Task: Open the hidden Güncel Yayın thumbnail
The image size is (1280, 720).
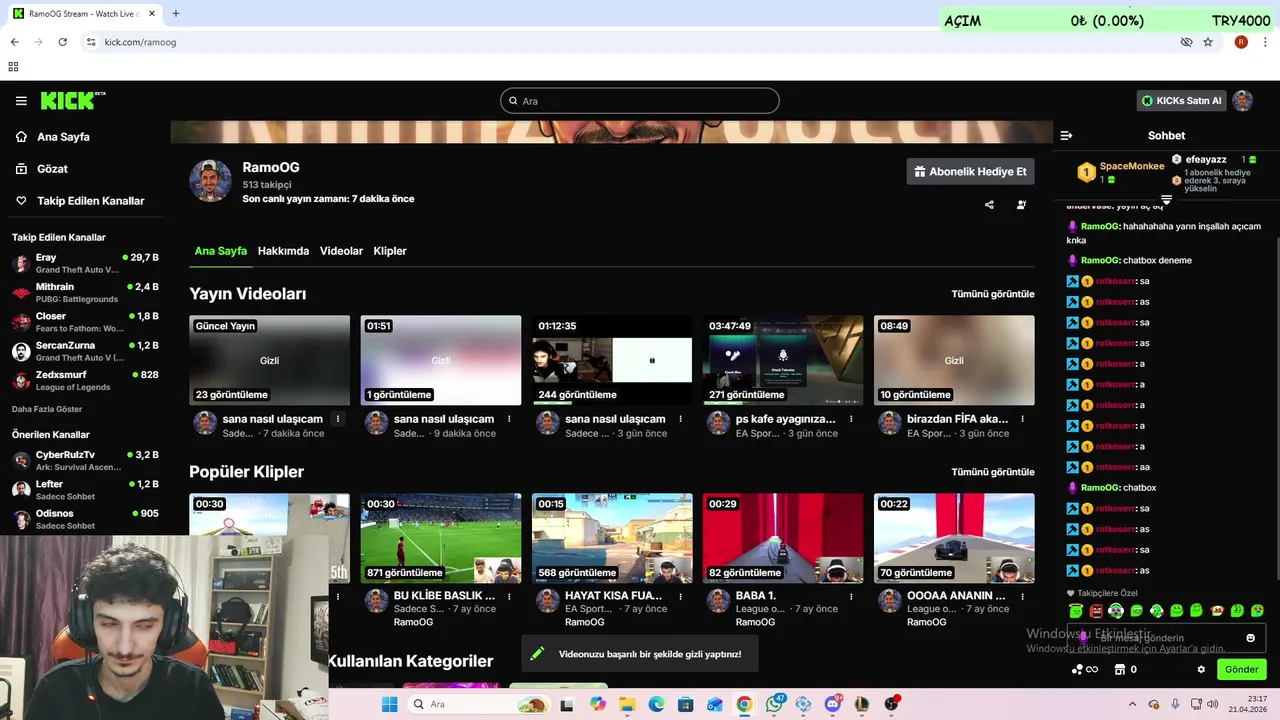Action: tap(270, 360)
